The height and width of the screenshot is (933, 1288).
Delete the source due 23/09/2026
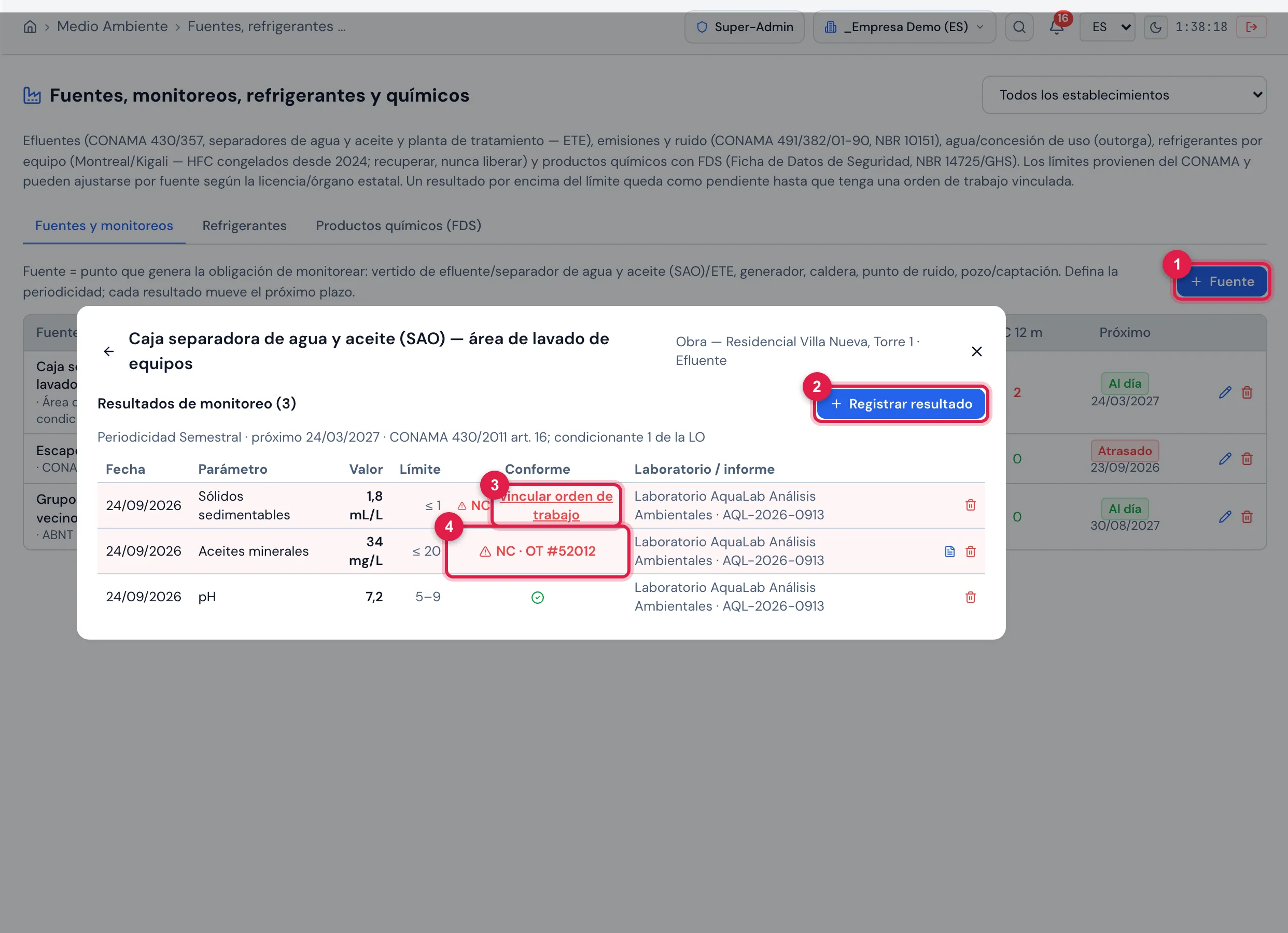coord(1247,458)
